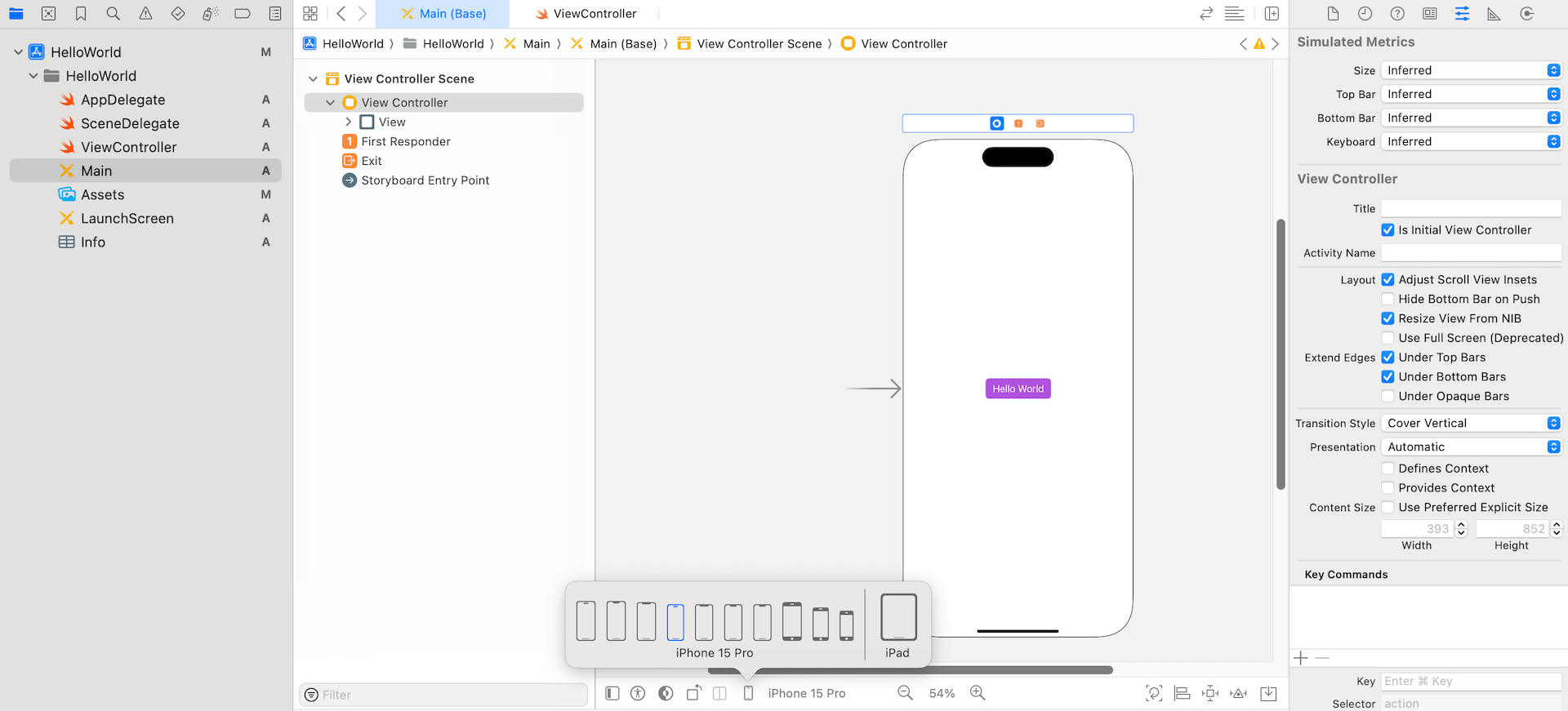Uncheck Is Initial View Controller
The height and width of the screenshot is (711, 1568).
coord(1388,230)
